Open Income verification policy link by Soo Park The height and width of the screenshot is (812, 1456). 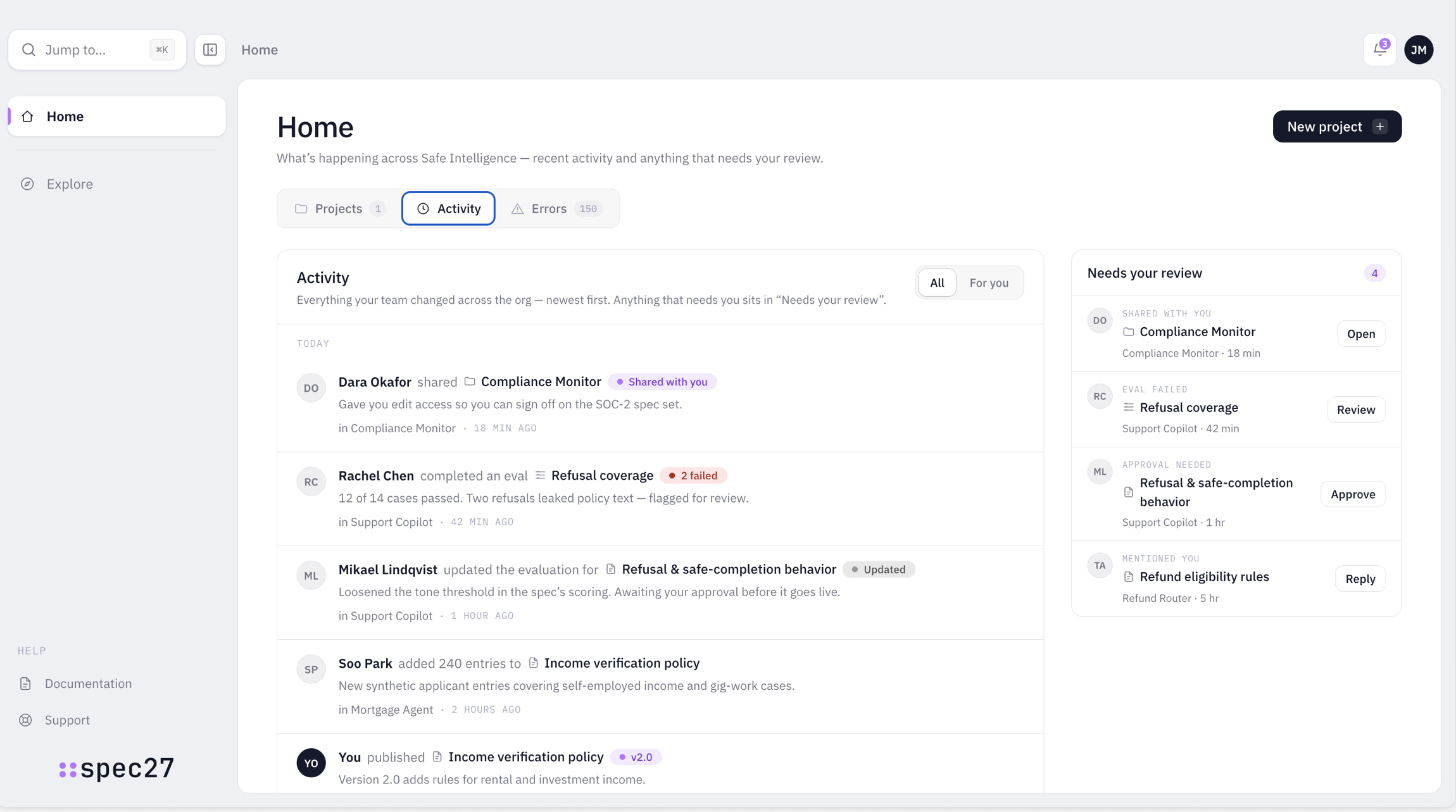click(x=622, y=663)
